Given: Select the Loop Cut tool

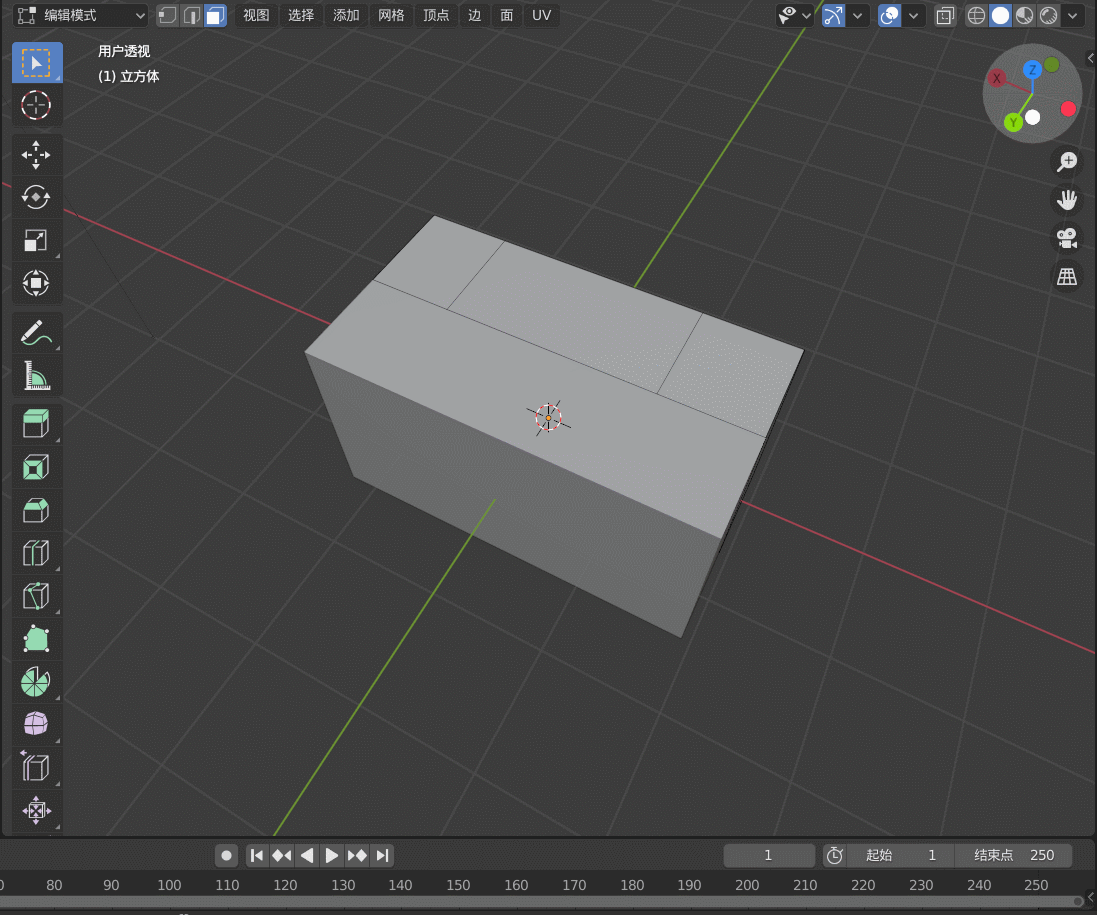Looking at the screenshot, I should click(37, 553).
